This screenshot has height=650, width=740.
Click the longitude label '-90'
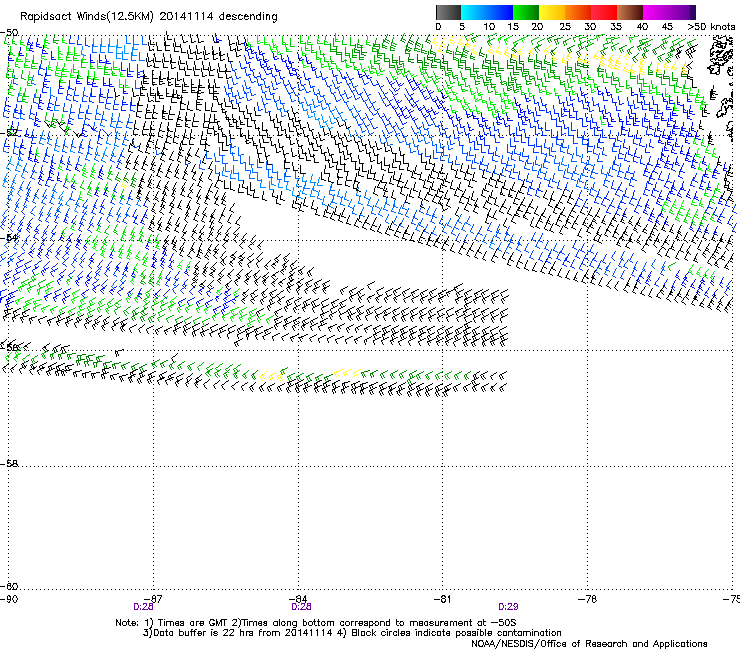point(9,599)
